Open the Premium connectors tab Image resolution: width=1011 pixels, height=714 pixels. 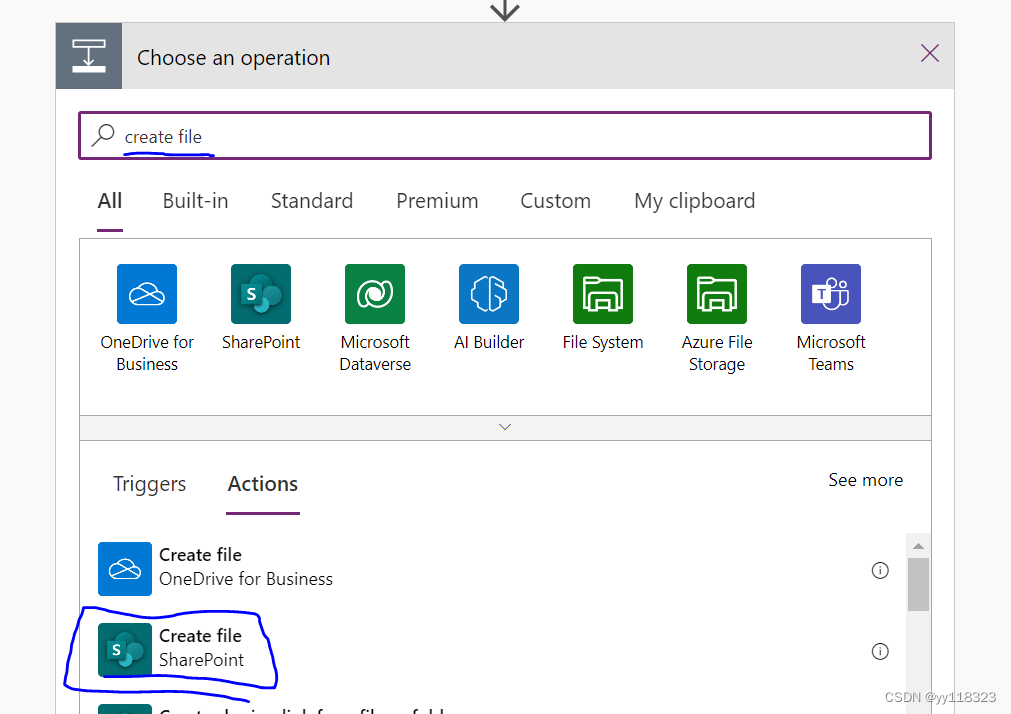pos(437,201)
